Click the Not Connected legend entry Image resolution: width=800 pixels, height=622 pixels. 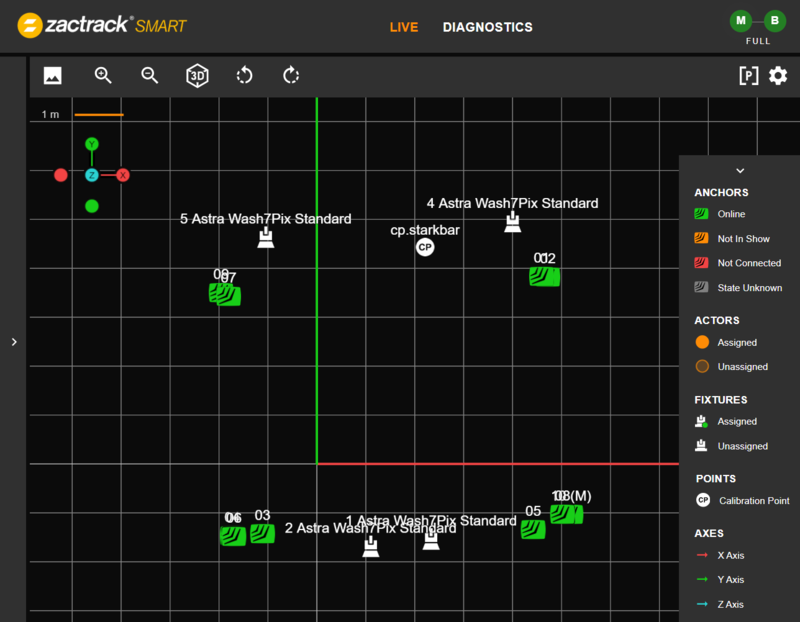click(x=738, y=263)
